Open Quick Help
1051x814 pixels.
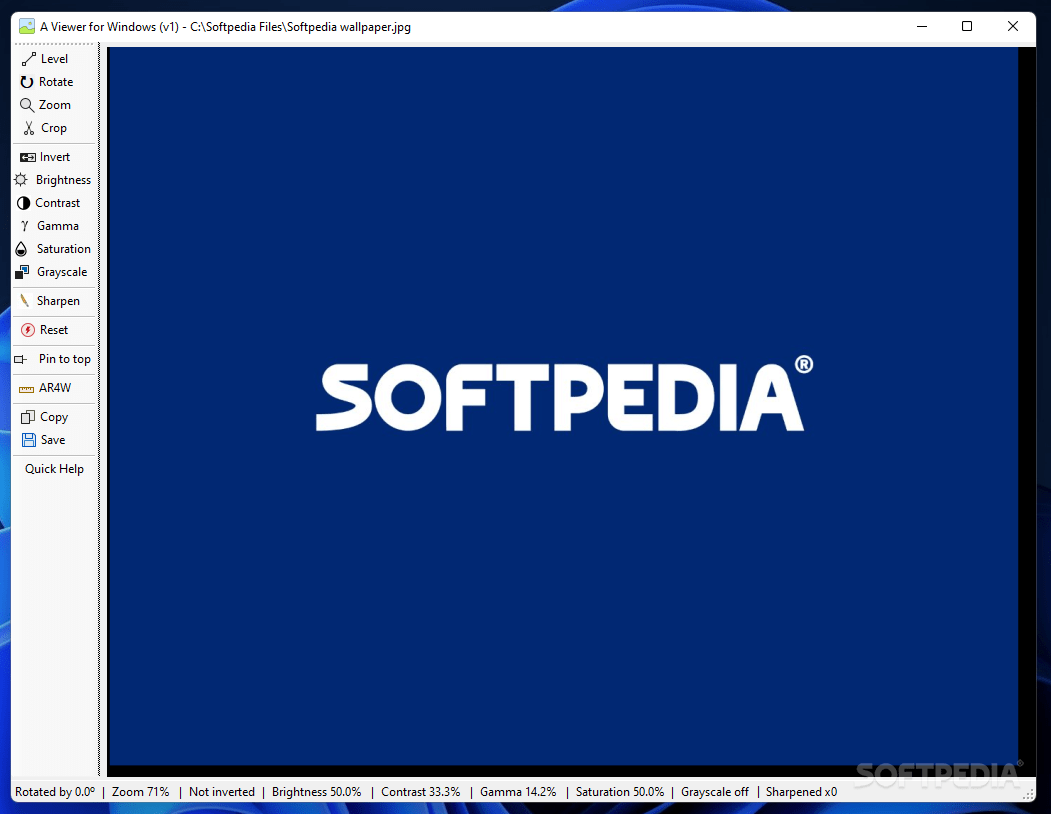click(54, 469)
